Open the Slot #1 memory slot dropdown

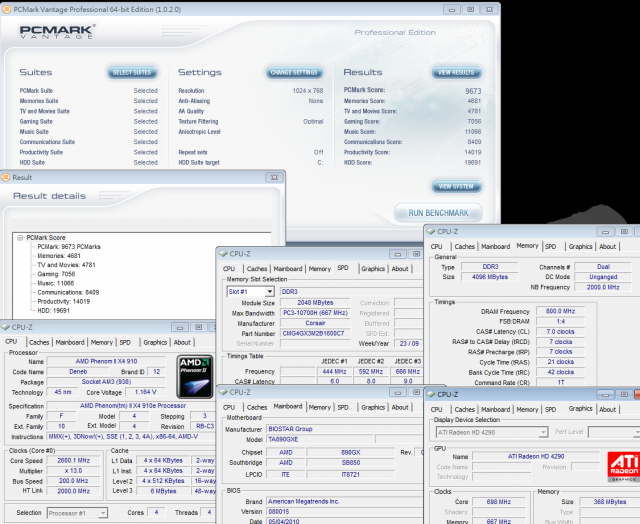(269, 291)
